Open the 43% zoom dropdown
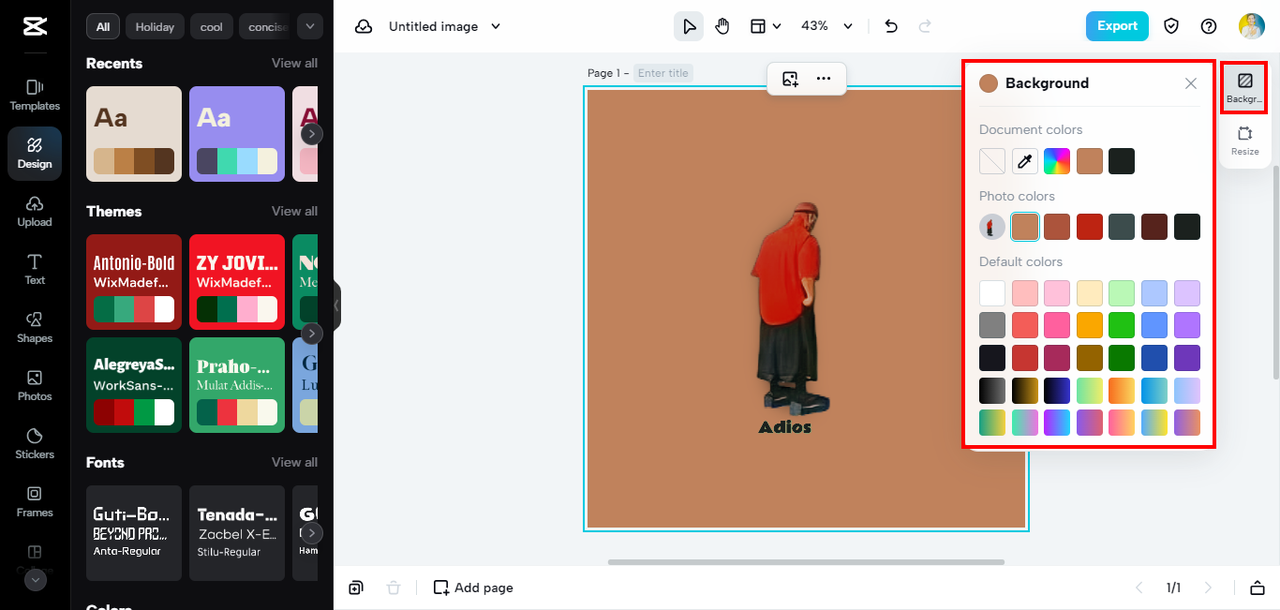Viewport: 1280px width, 610px height. 827,26
